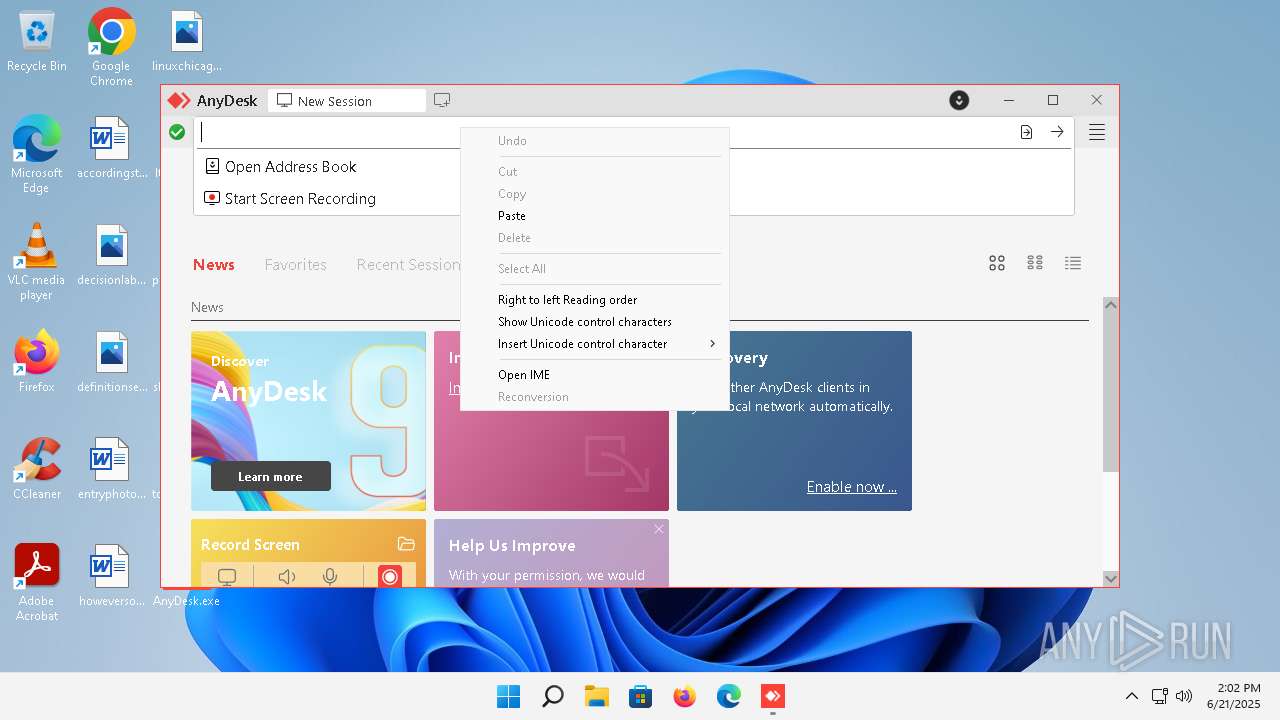Image resolution: width=1280 pixels, height=720 pixels.
Task: Open CCleaner desktop shortcut
Action: tap(37, 469)
